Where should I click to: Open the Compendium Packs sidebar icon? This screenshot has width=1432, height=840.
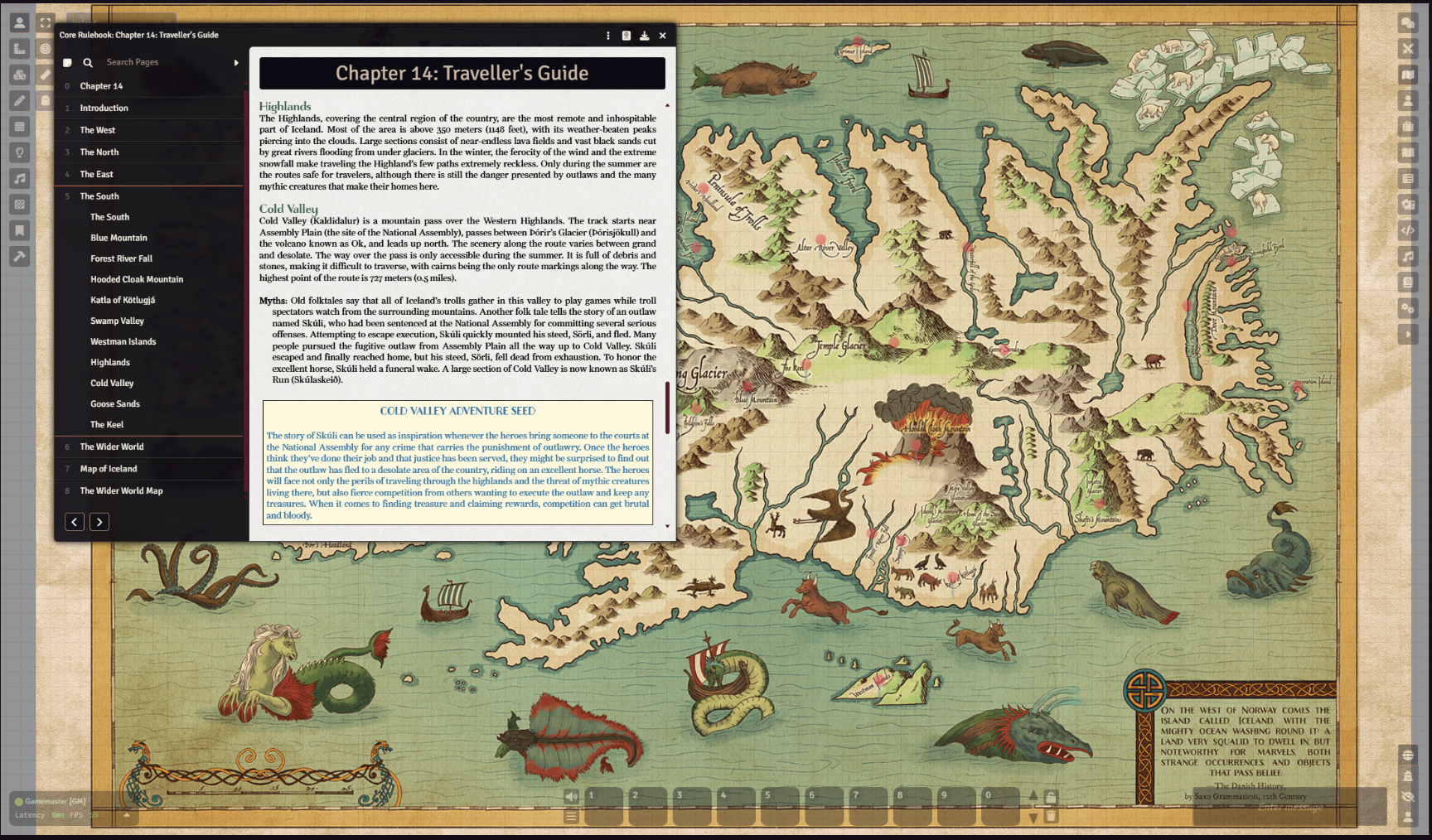[x=1407, y=282]
